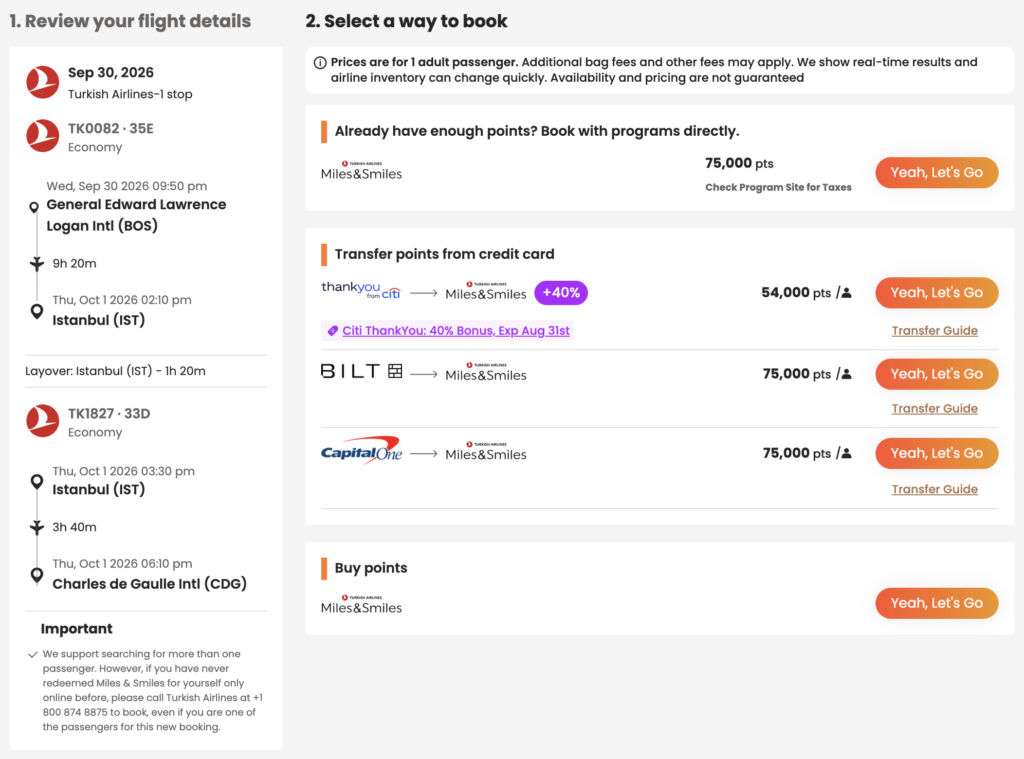
Task: Click the info icon before the prices notice
Action: [320, 63]
